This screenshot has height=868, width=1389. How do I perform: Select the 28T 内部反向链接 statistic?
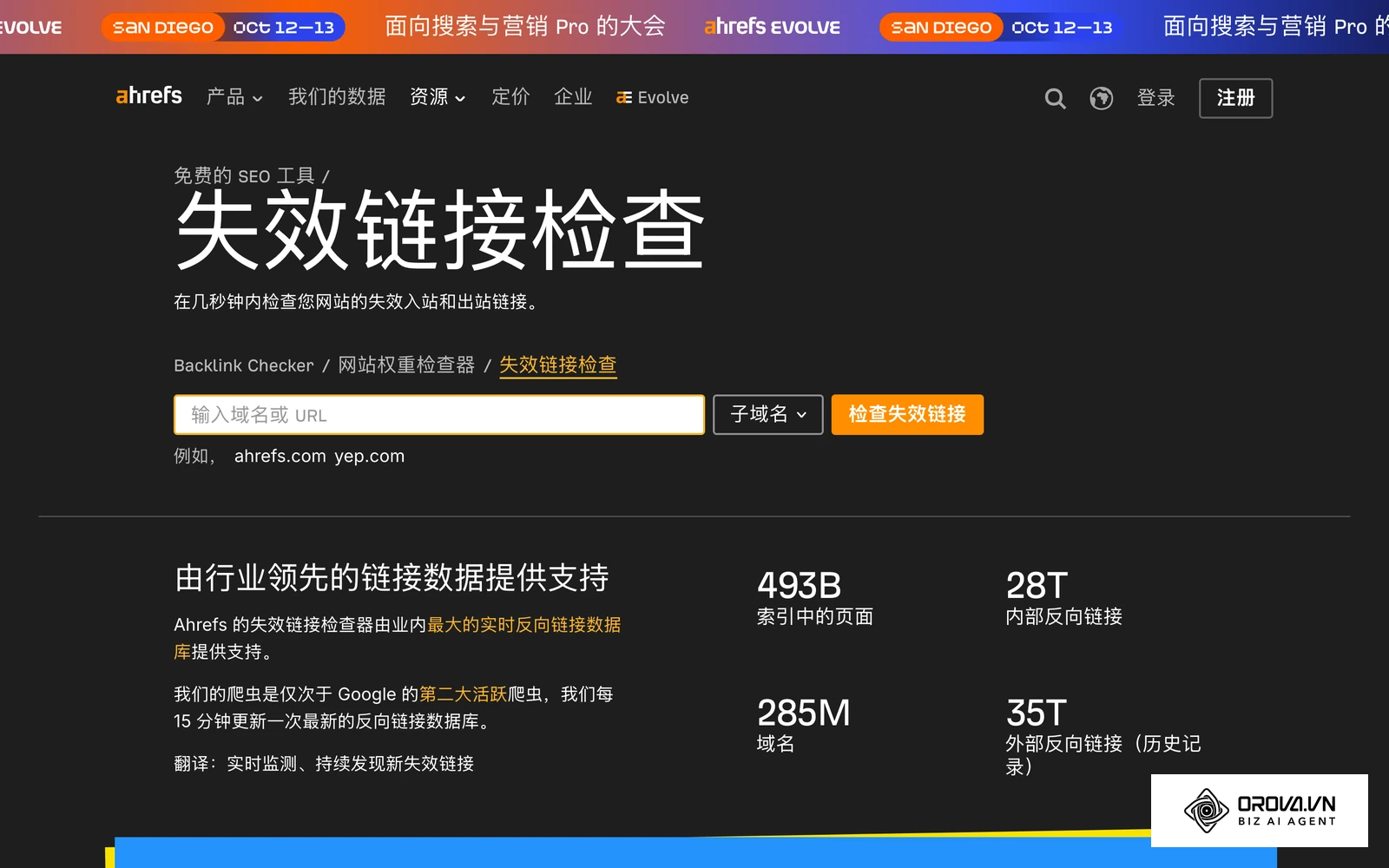pyautogui.click(x=1063, y=598)
